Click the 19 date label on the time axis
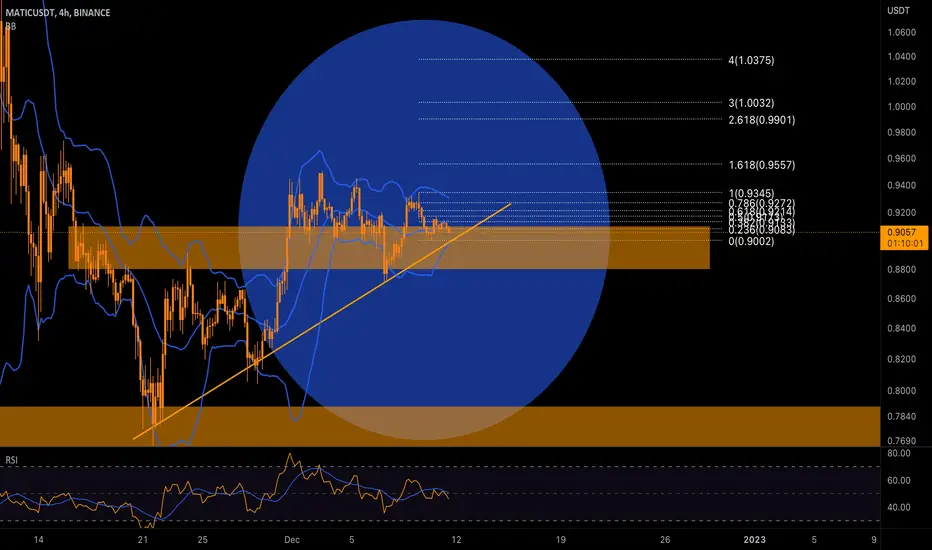932x550 pixels. [561, 540]
